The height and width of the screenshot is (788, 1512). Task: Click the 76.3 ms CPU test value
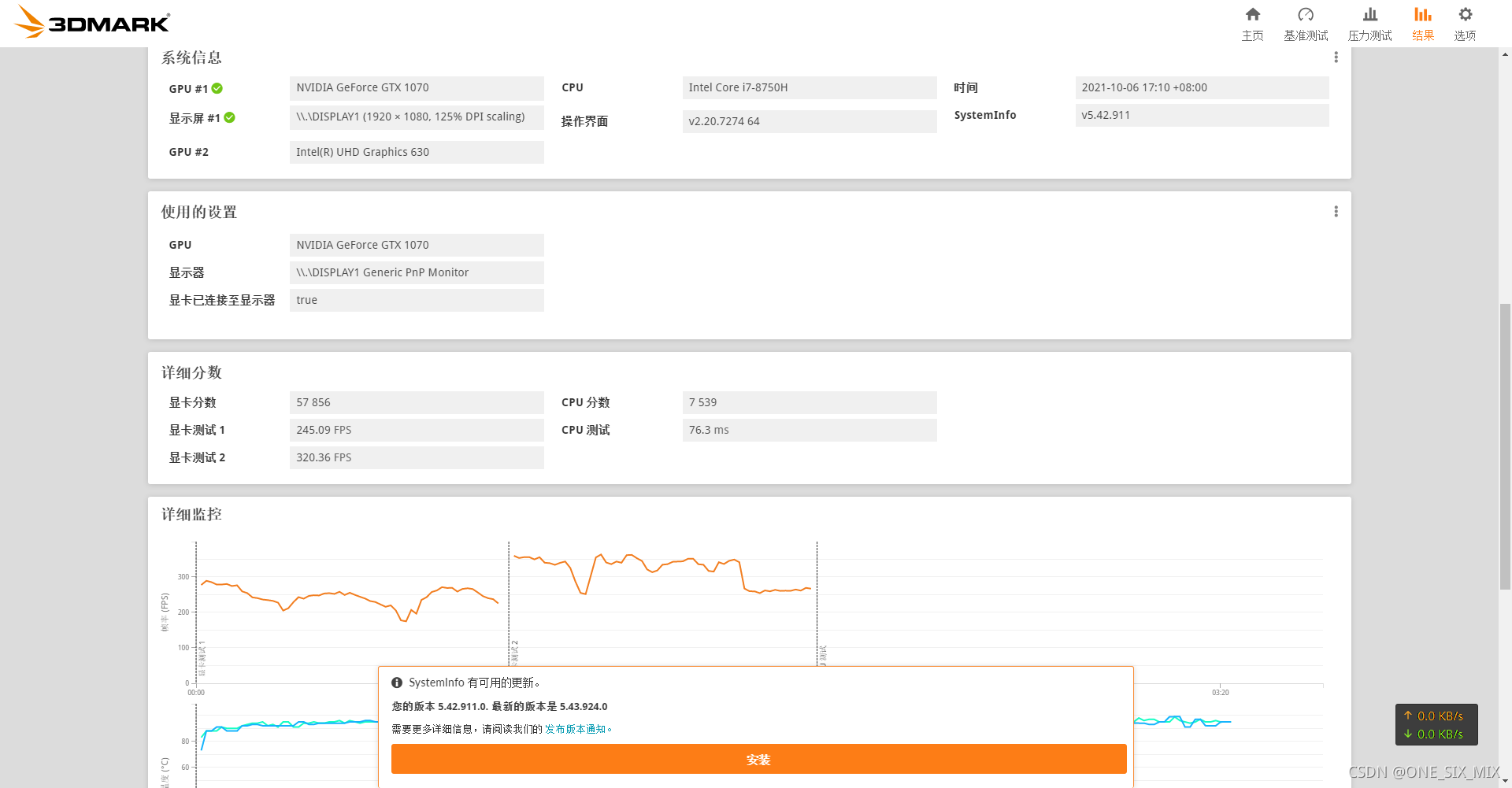coord(810,430)
